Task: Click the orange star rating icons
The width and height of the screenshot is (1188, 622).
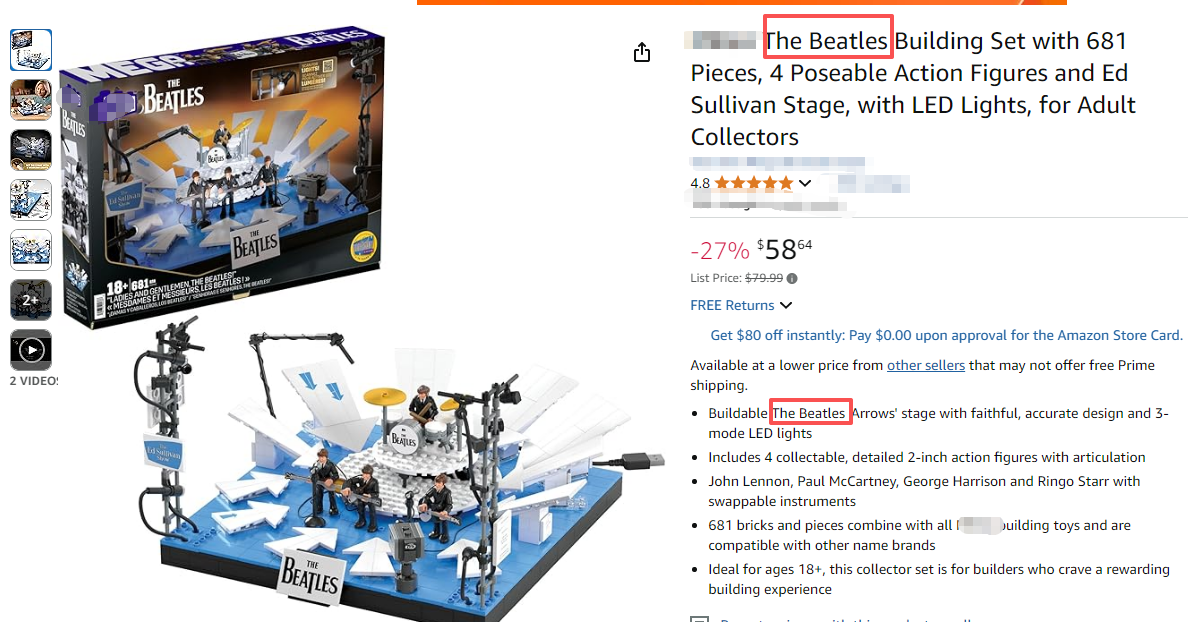Action: (x=754, y=183)
